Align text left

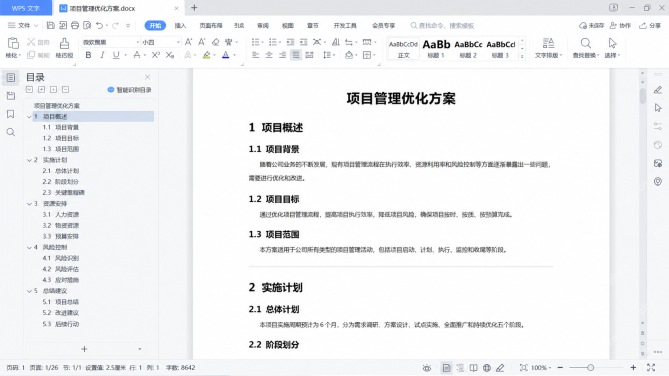coord(256,55)
